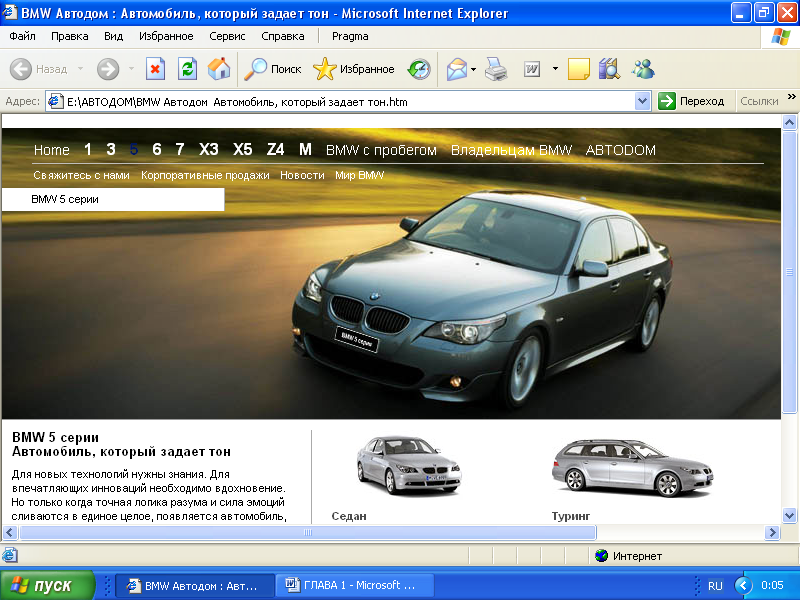800x600 pixels.
Task: Open the Z4 model link
Action: pyautogui.click(x=276, y=149)
